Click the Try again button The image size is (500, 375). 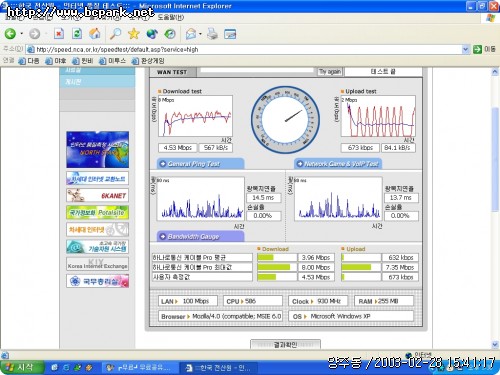(x=330, y=72)
